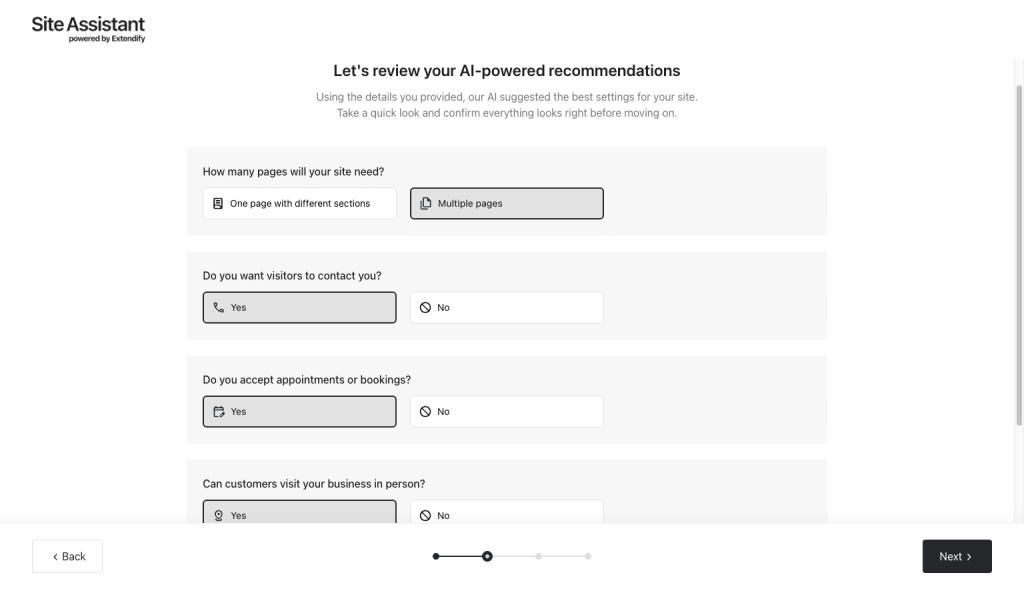Image resolution: width=1024 pixels, height=589 pixels.
Task: Go back with the Back button
Action: (67, 557)
